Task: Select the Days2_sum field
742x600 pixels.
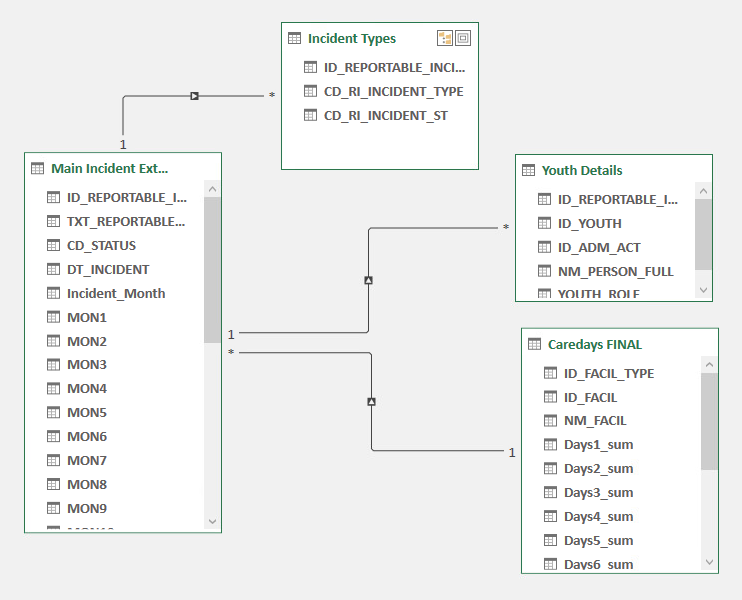Action: pyautogui.click(x=598, y=468)
